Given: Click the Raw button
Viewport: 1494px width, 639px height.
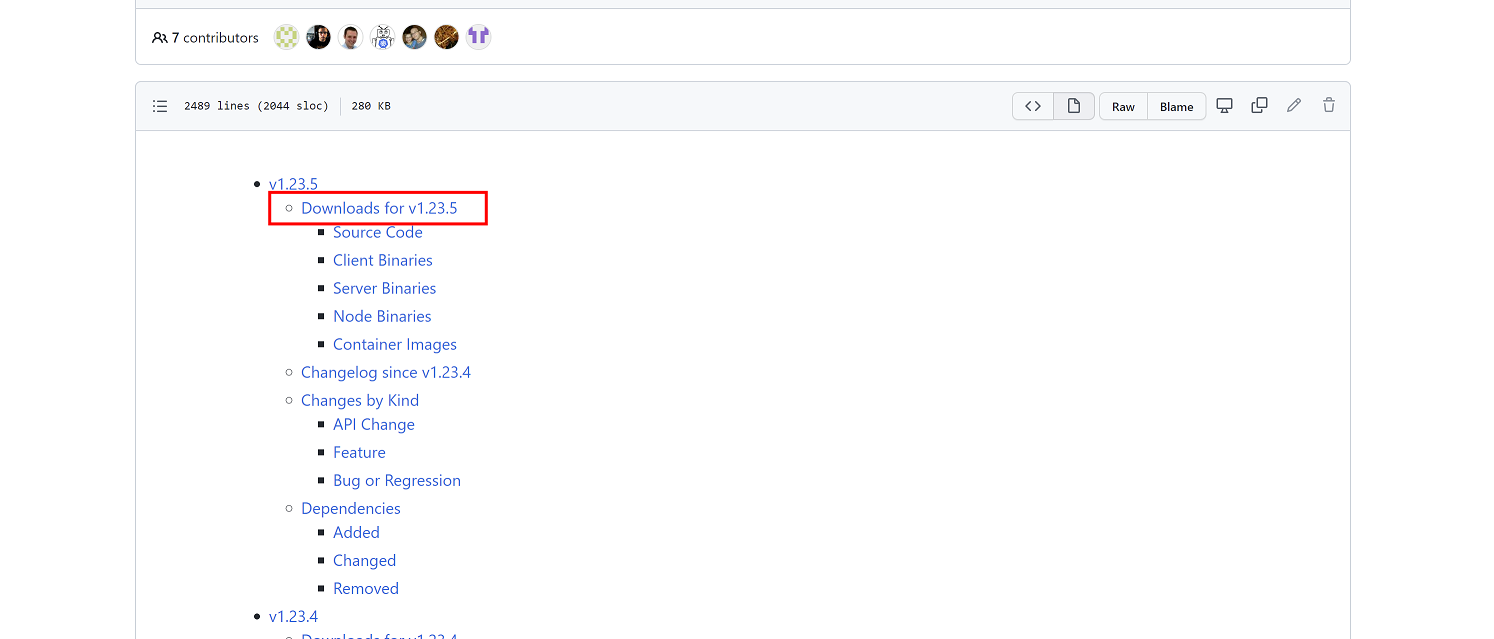Looking at the screenshot, I should tap(1123, 107).
